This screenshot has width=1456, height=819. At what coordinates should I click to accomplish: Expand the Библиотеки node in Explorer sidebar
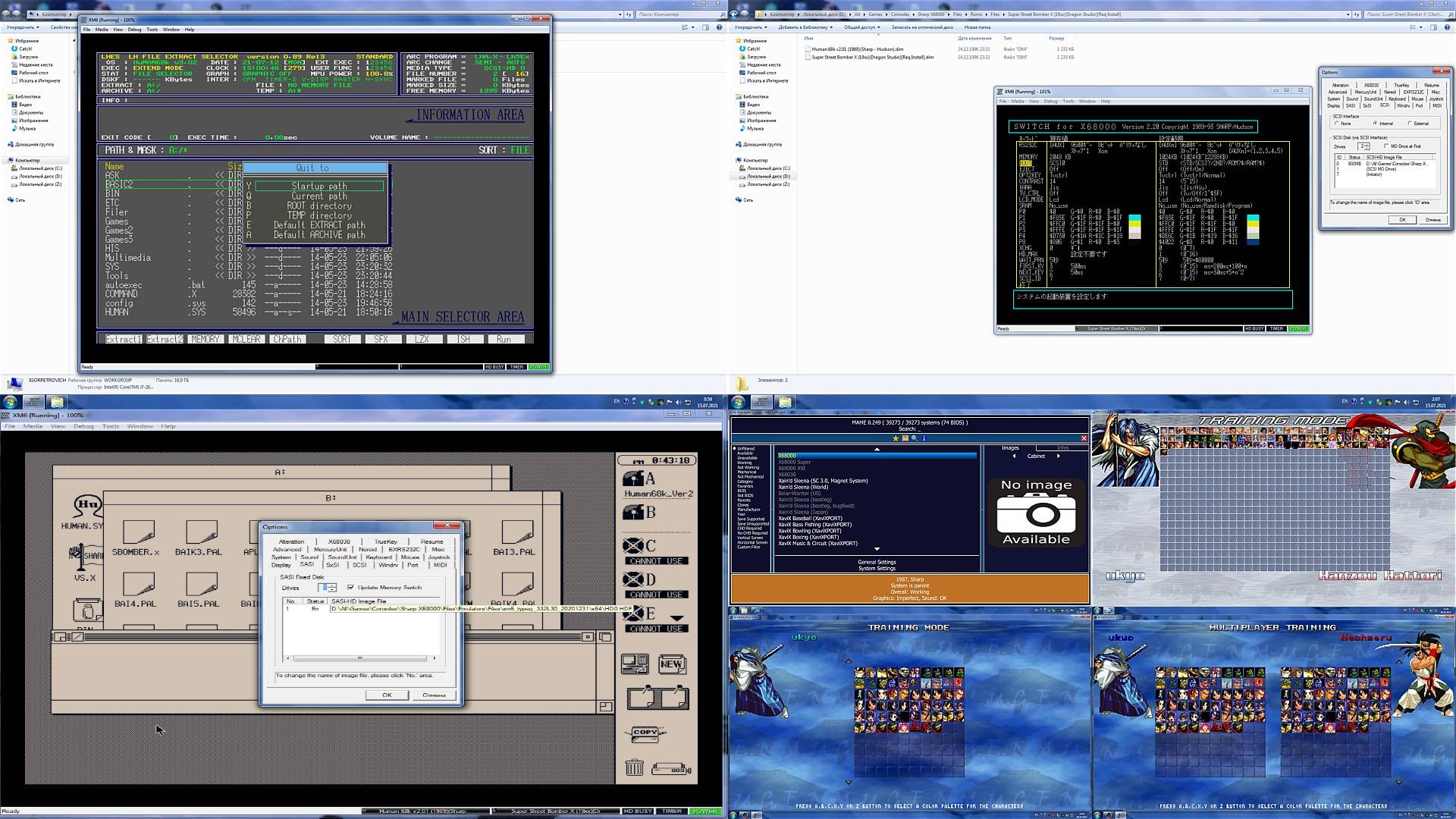[x=733, y=96]
